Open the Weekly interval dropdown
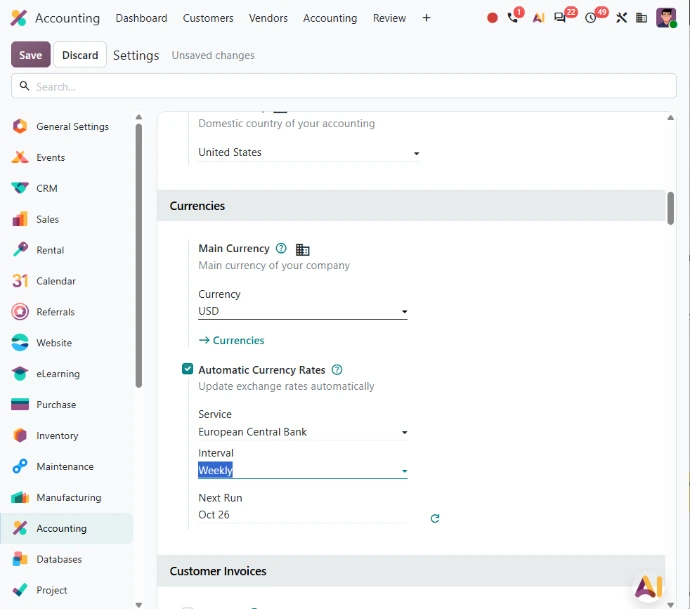 303,470
